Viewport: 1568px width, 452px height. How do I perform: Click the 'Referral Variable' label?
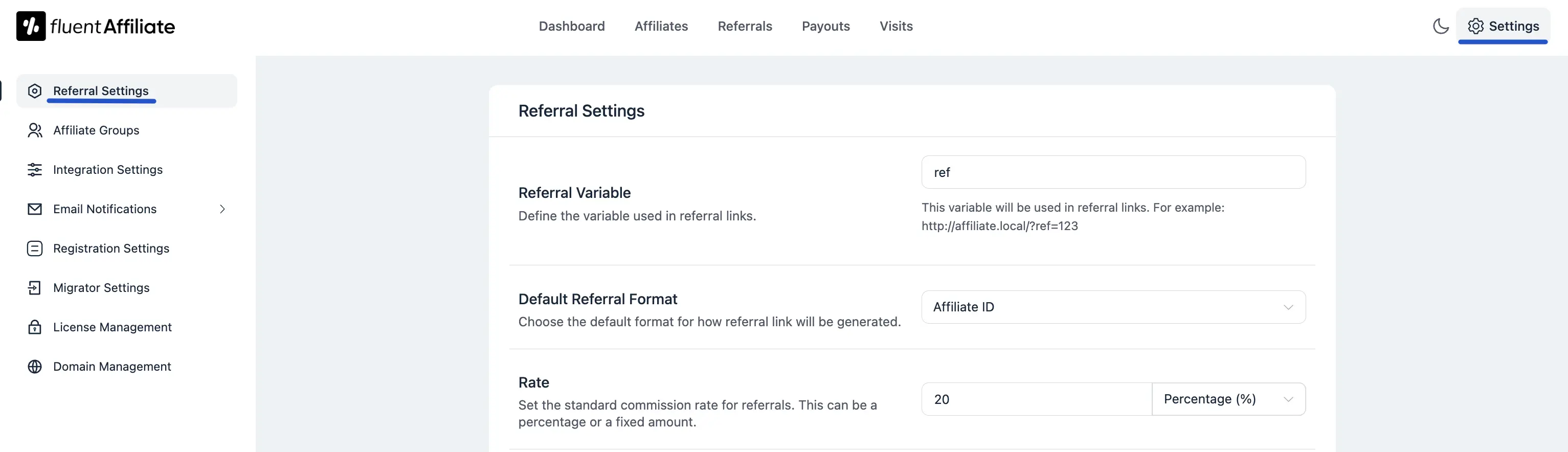(574, 193)
